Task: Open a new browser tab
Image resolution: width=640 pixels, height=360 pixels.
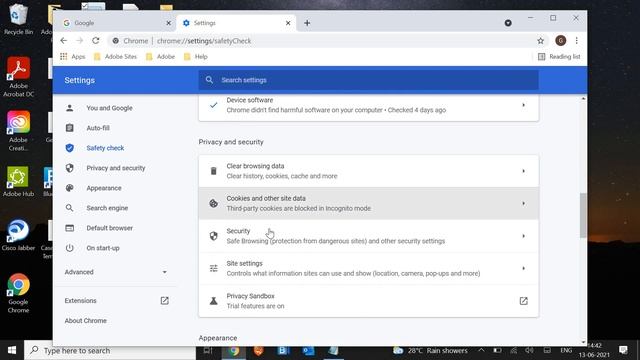Action: pyautogui.click(x=307, y=23)
